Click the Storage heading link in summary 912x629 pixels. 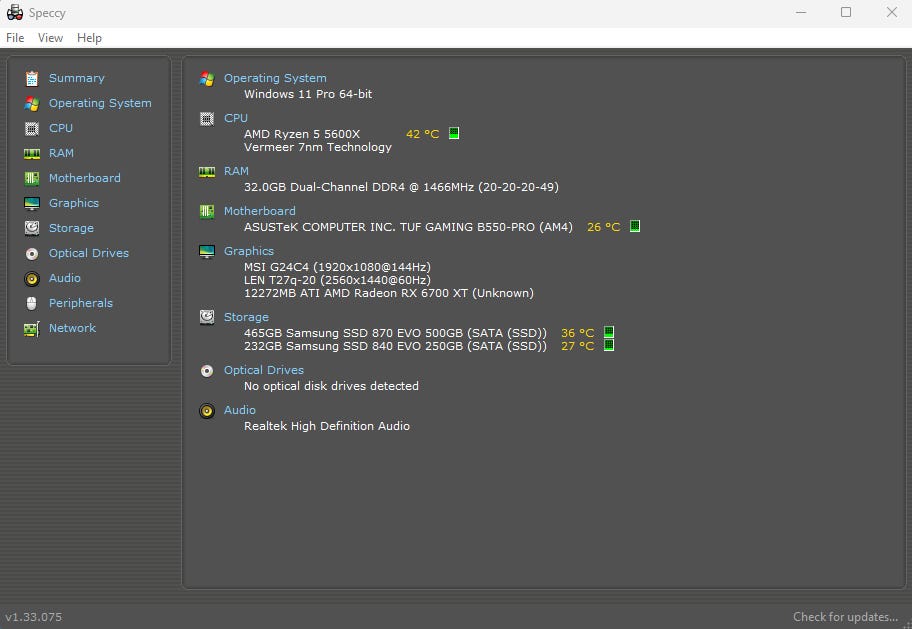(246, 317)
